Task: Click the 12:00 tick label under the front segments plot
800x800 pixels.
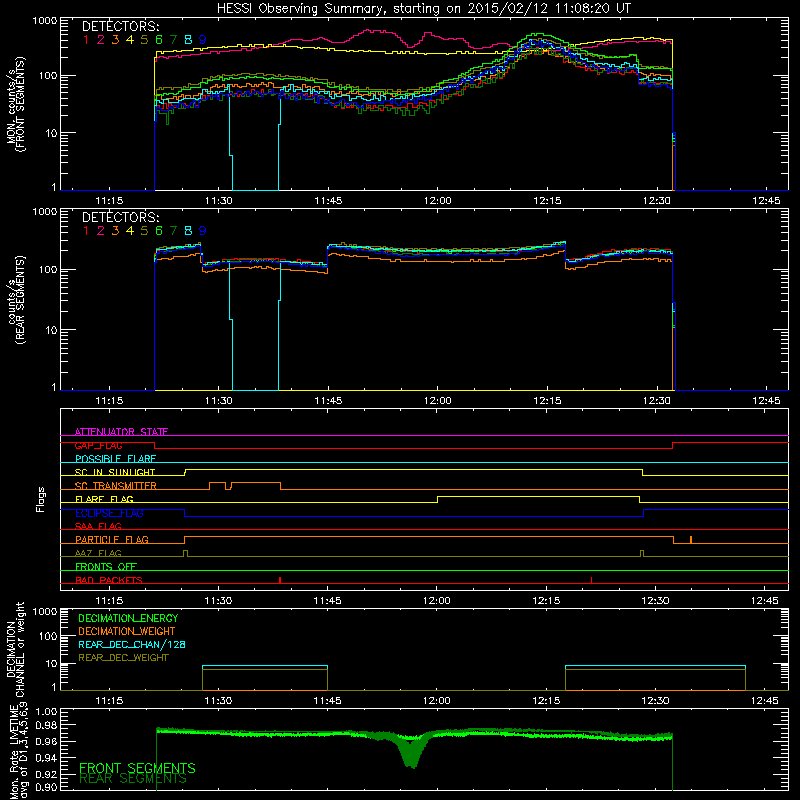Action: tap(437, 201)
